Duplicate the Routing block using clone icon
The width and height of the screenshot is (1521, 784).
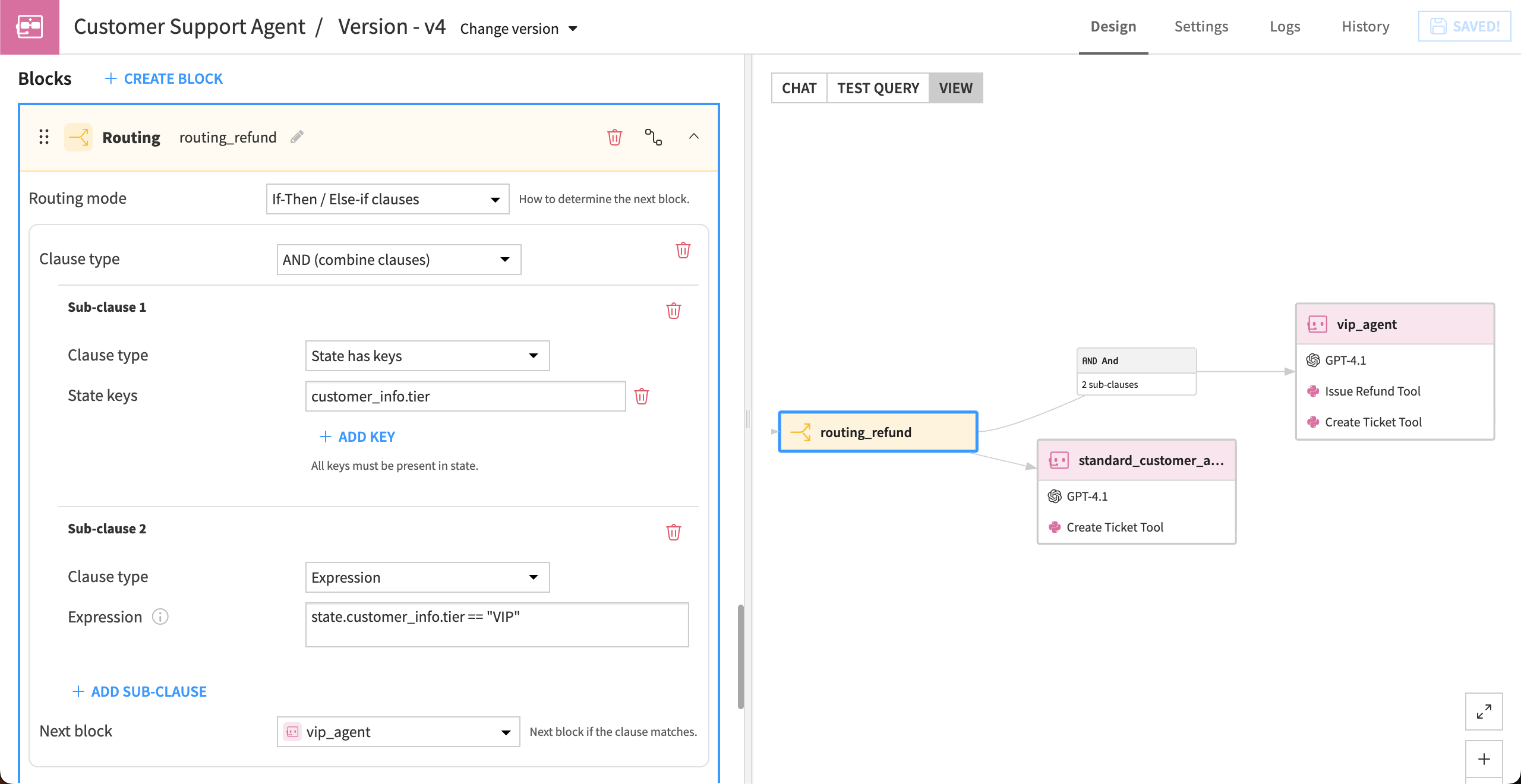(653, 137)
